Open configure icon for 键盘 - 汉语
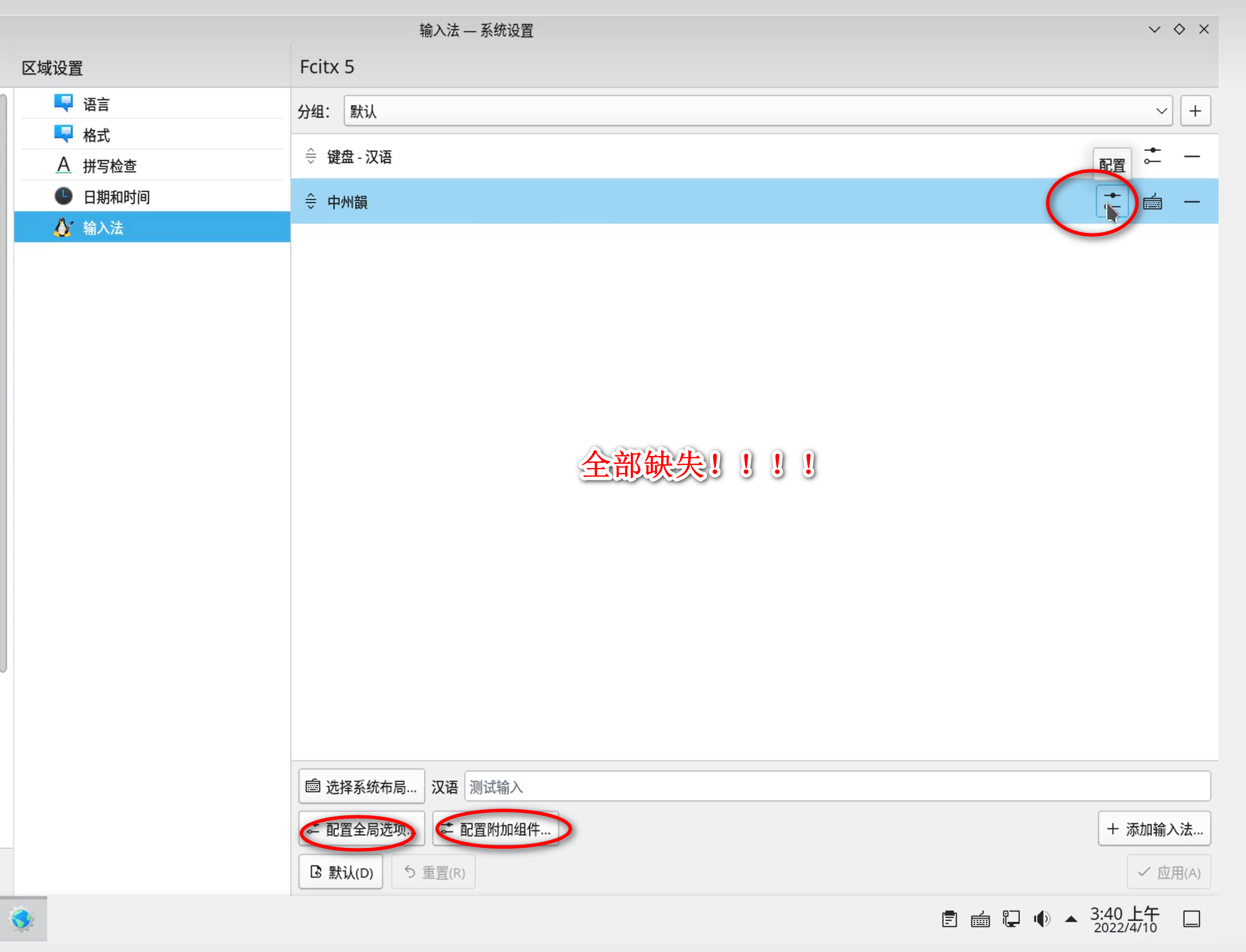The height and width of the screenshot is (952, 1246). pos(1152,156)
